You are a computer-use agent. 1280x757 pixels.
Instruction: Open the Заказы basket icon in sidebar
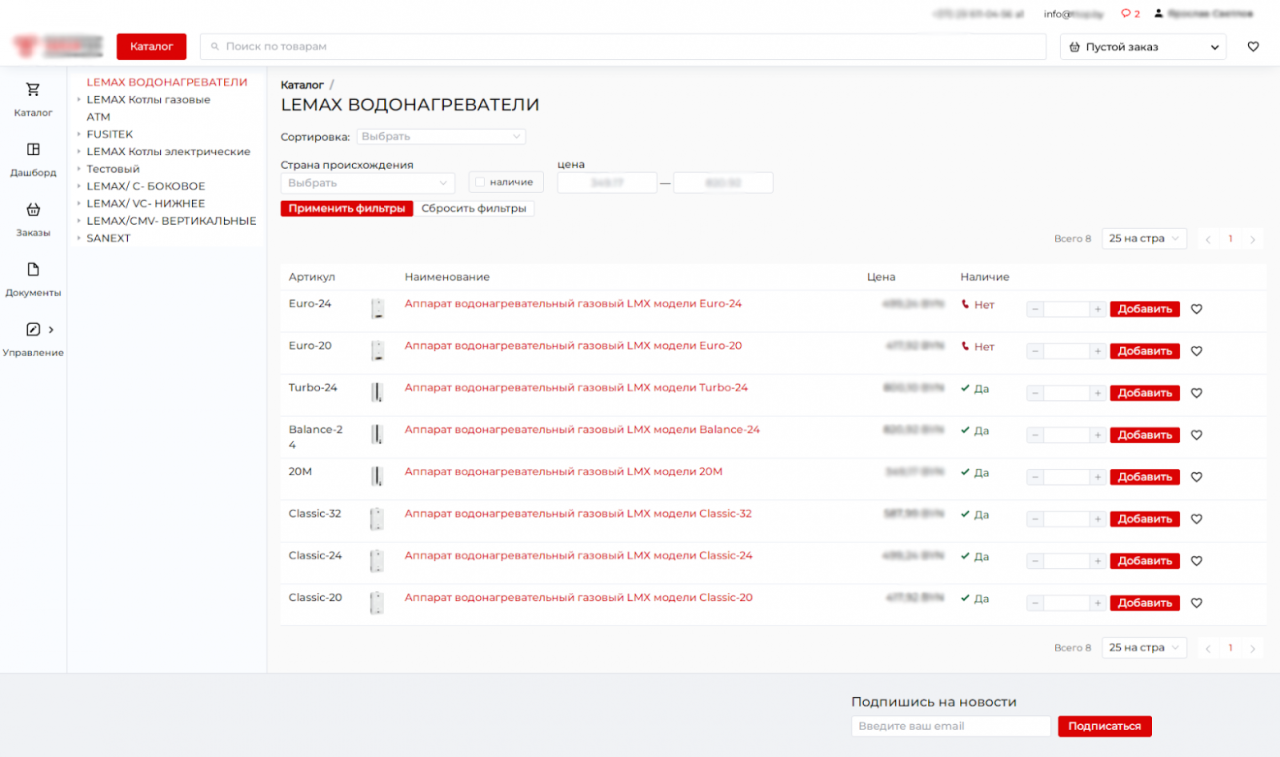coord(33,210)
